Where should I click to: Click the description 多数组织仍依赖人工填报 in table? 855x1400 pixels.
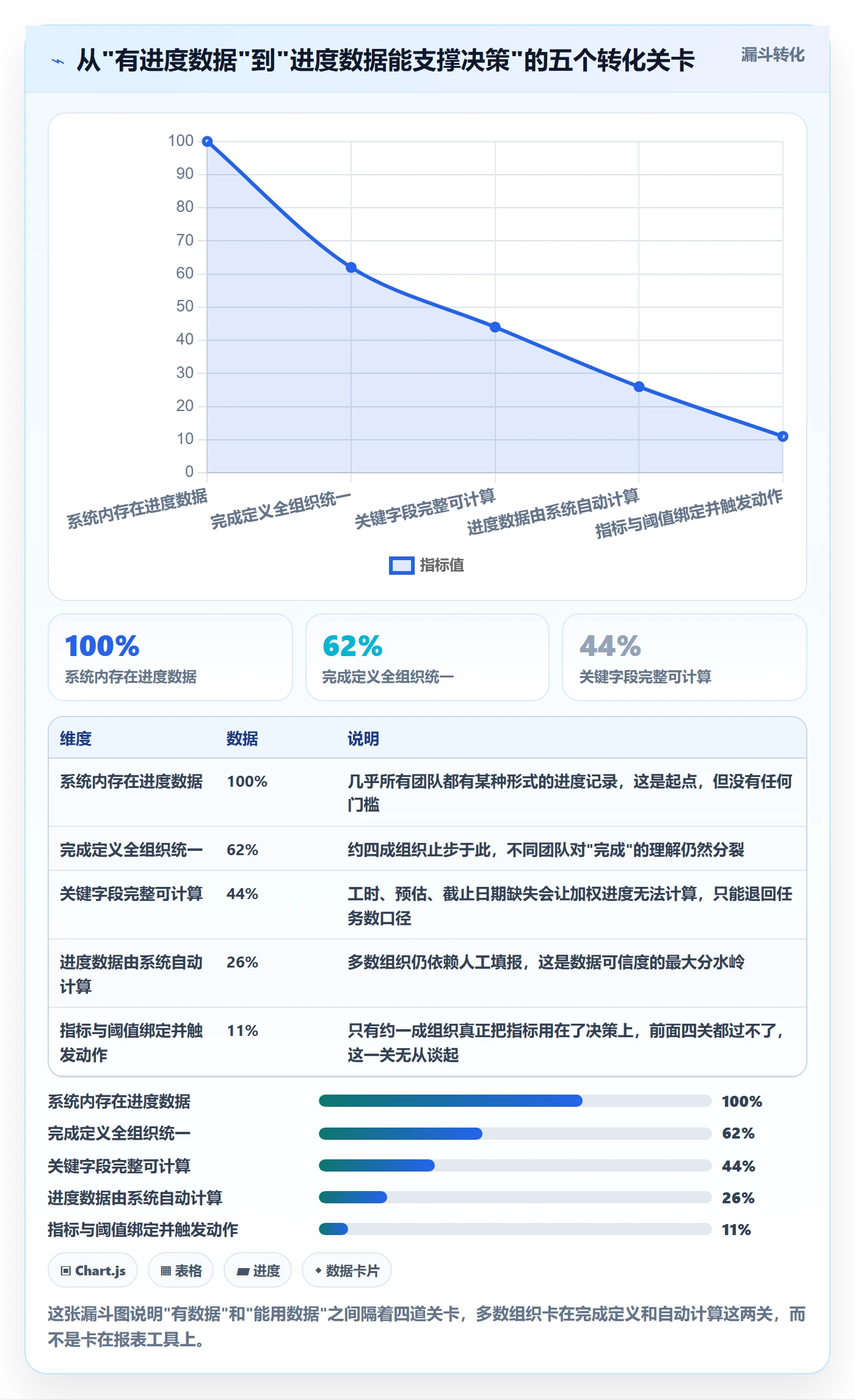point(546,962)
